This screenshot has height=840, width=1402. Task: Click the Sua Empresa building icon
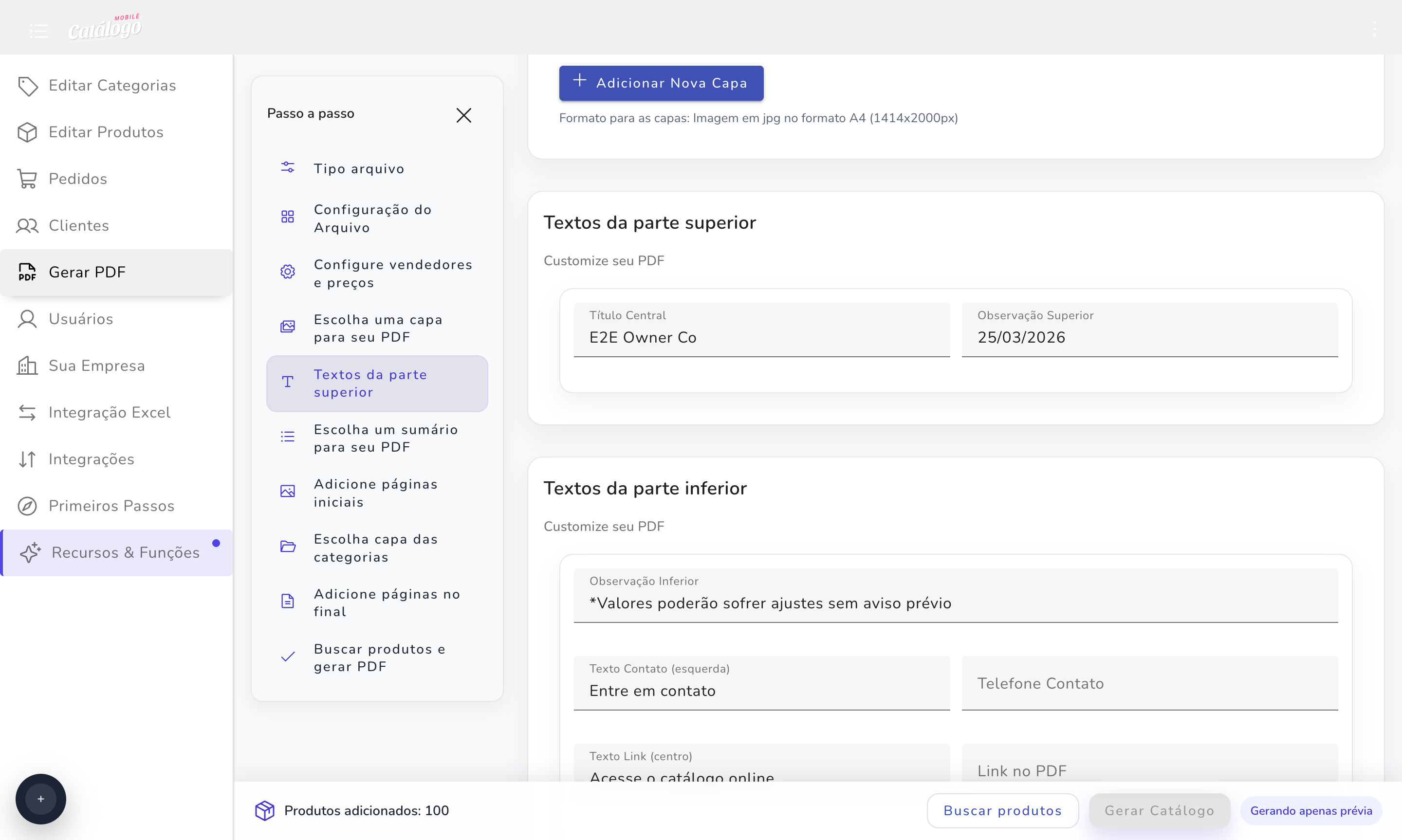(x=27, y=365)
